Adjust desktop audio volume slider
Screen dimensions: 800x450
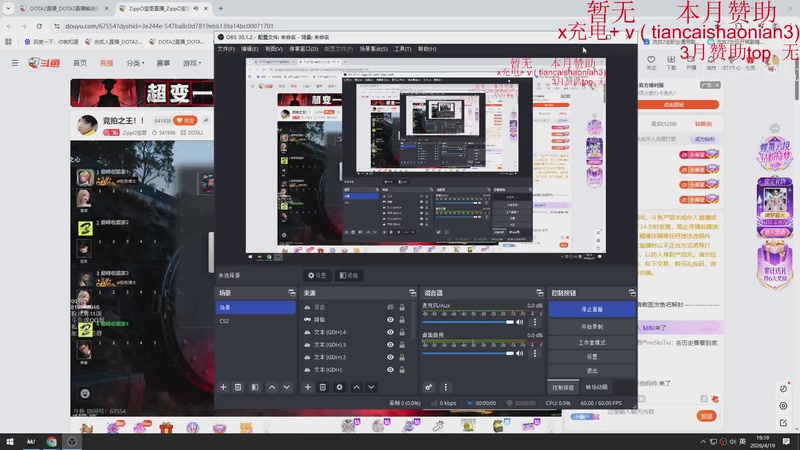(468, 353)
